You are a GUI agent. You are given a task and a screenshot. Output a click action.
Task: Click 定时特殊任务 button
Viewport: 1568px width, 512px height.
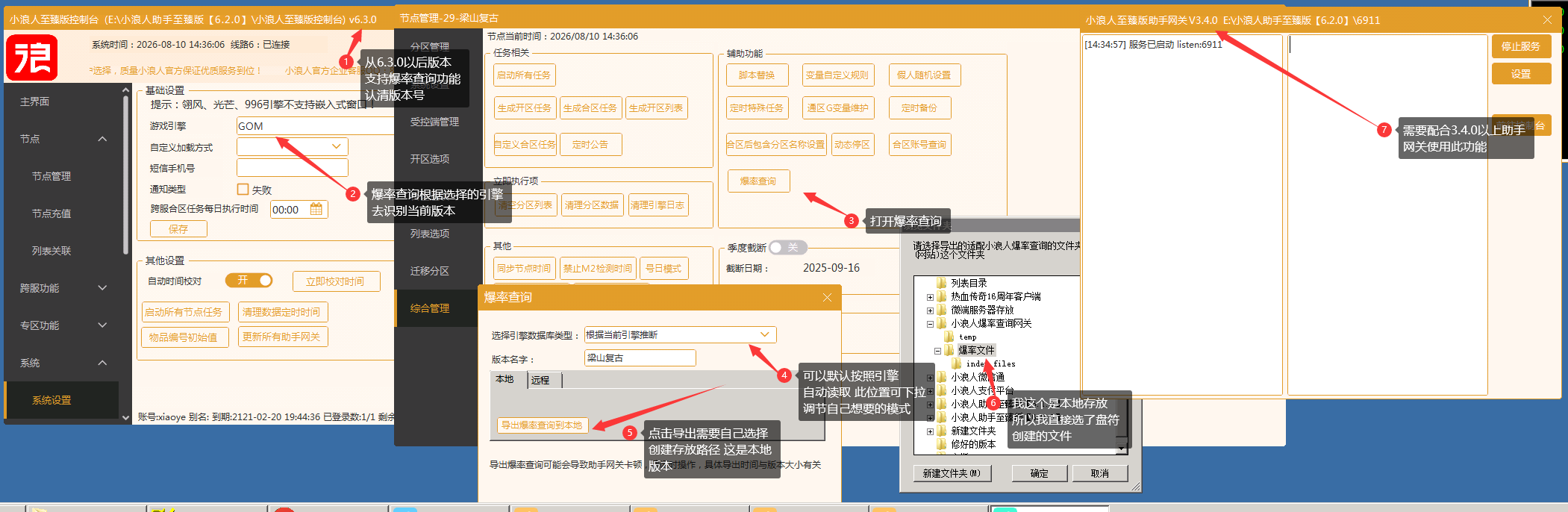pyautogui.click(x=758, y=108)
